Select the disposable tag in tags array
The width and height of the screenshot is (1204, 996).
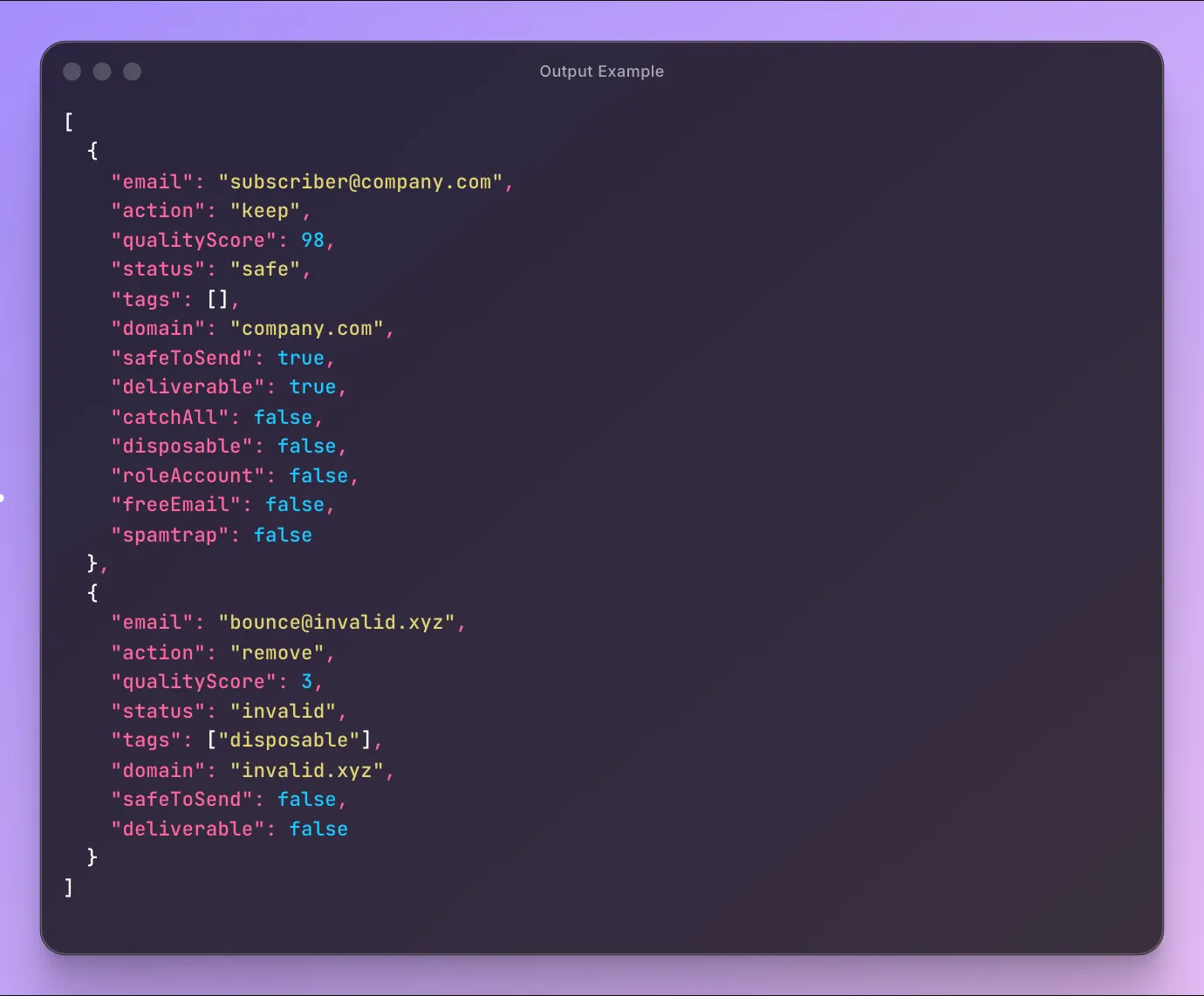(x=291, y=740)
